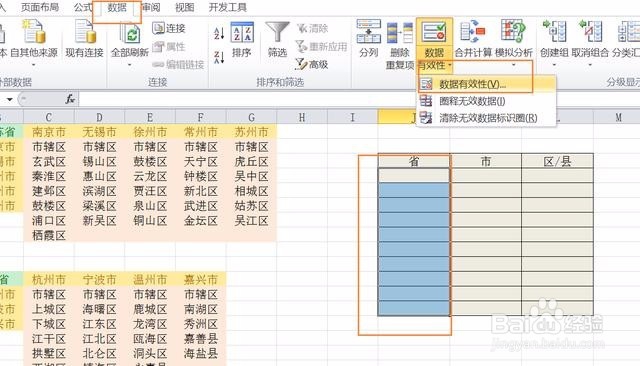Open the 页面布局 ribbon tab
Screen dimensions: 640x366
coord(40,7)
